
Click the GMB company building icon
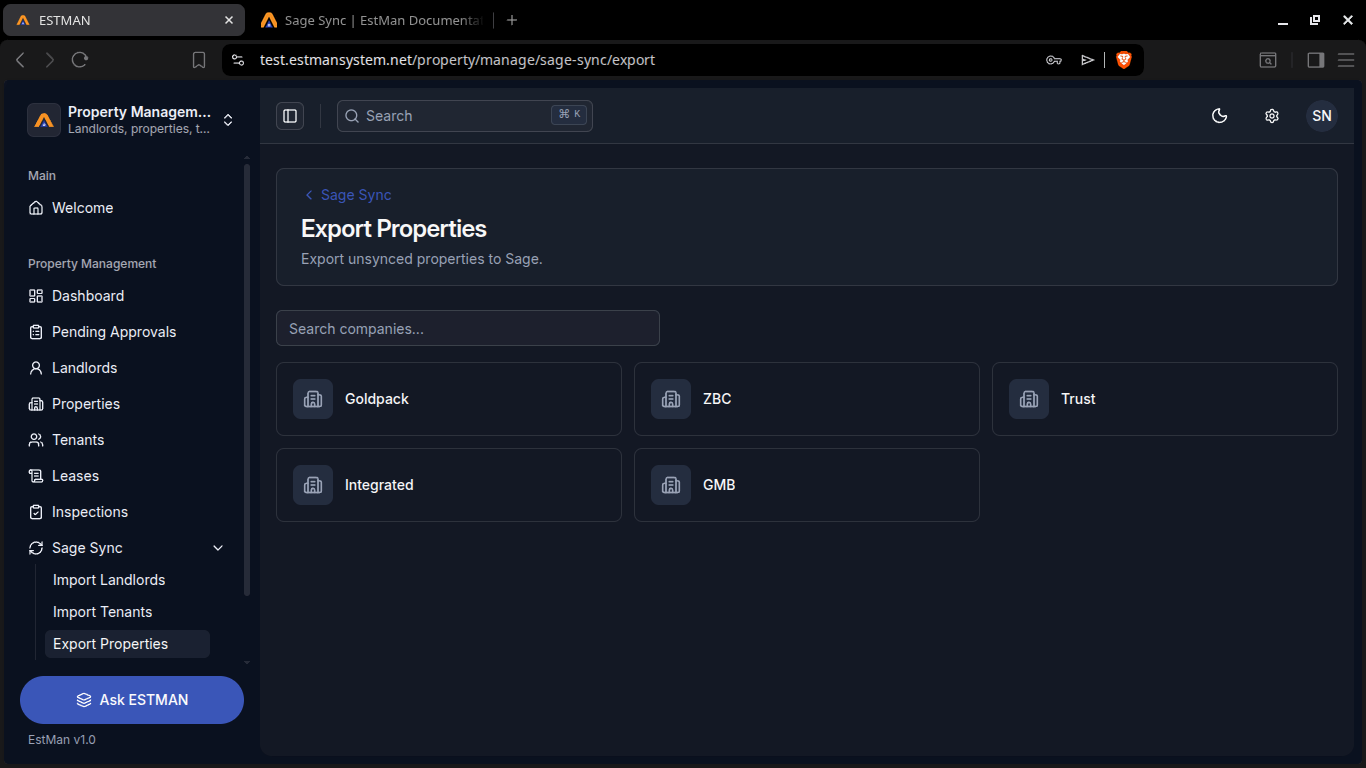click(671, 485)
